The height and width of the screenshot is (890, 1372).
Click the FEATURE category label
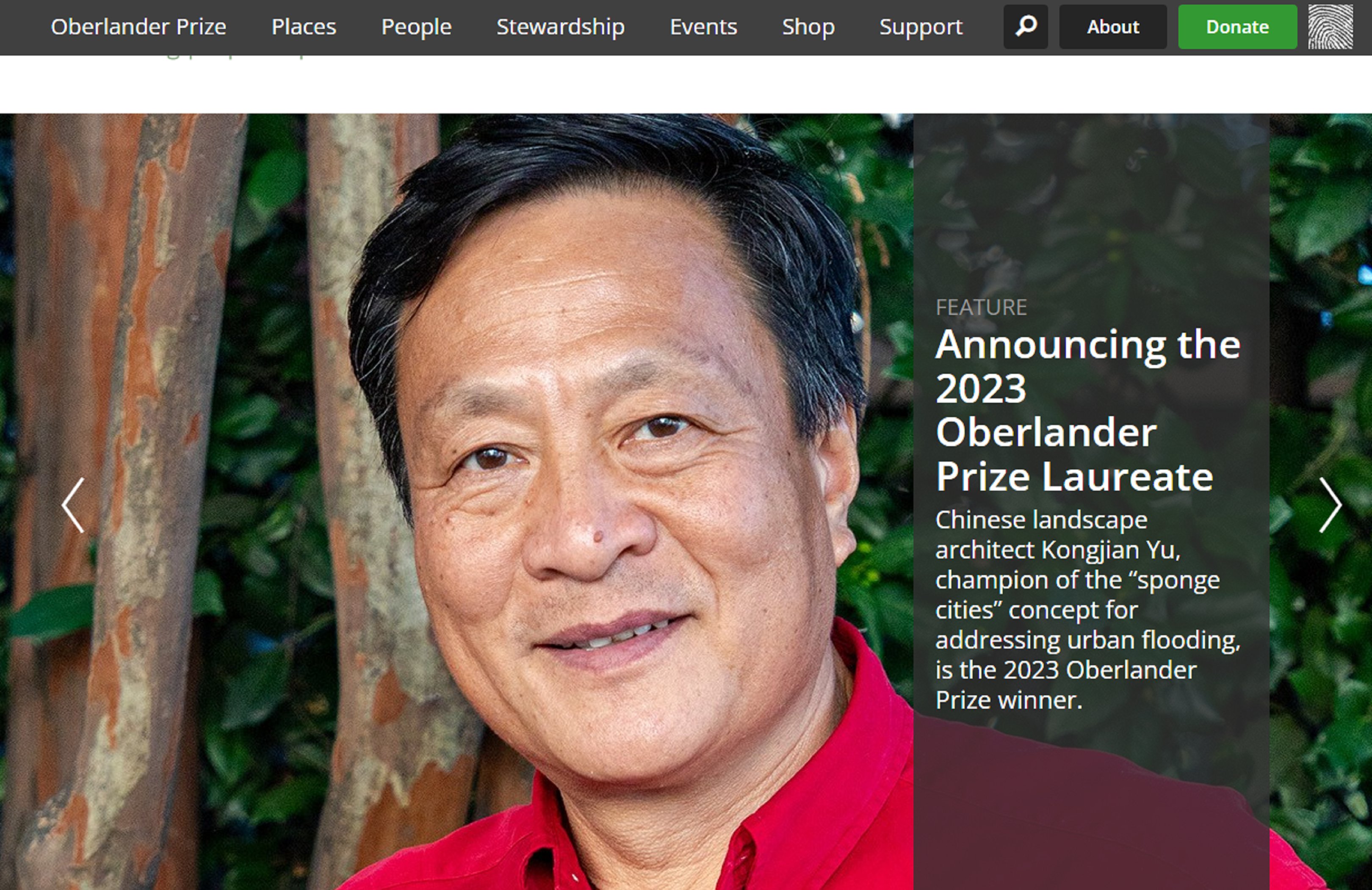click(981, 307)
